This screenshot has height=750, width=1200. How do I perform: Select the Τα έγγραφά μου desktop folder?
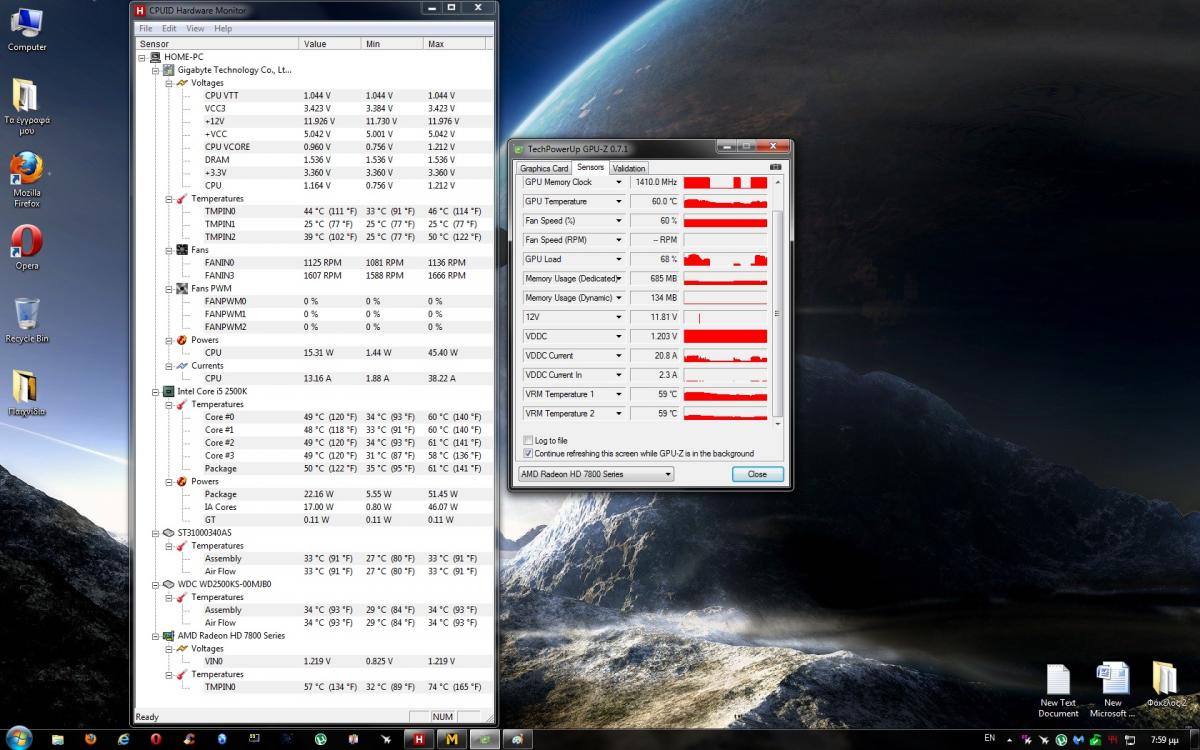pos(27,106)
